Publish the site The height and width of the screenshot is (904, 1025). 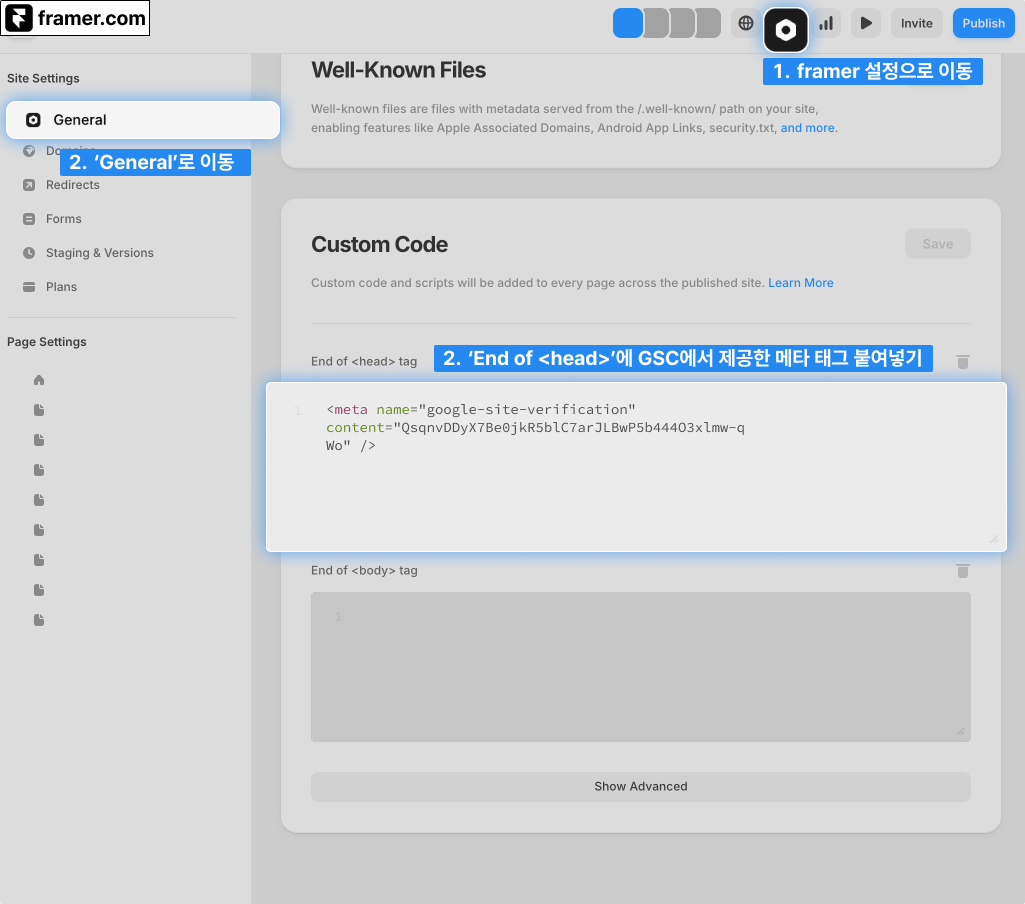pyautogui.click(x=983, y=24)
